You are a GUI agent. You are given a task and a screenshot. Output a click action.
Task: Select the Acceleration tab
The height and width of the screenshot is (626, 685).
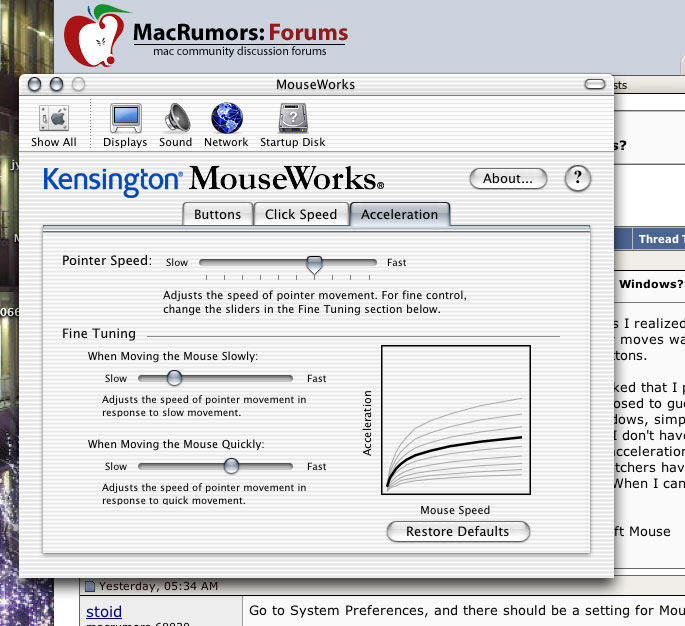[399, 214]
